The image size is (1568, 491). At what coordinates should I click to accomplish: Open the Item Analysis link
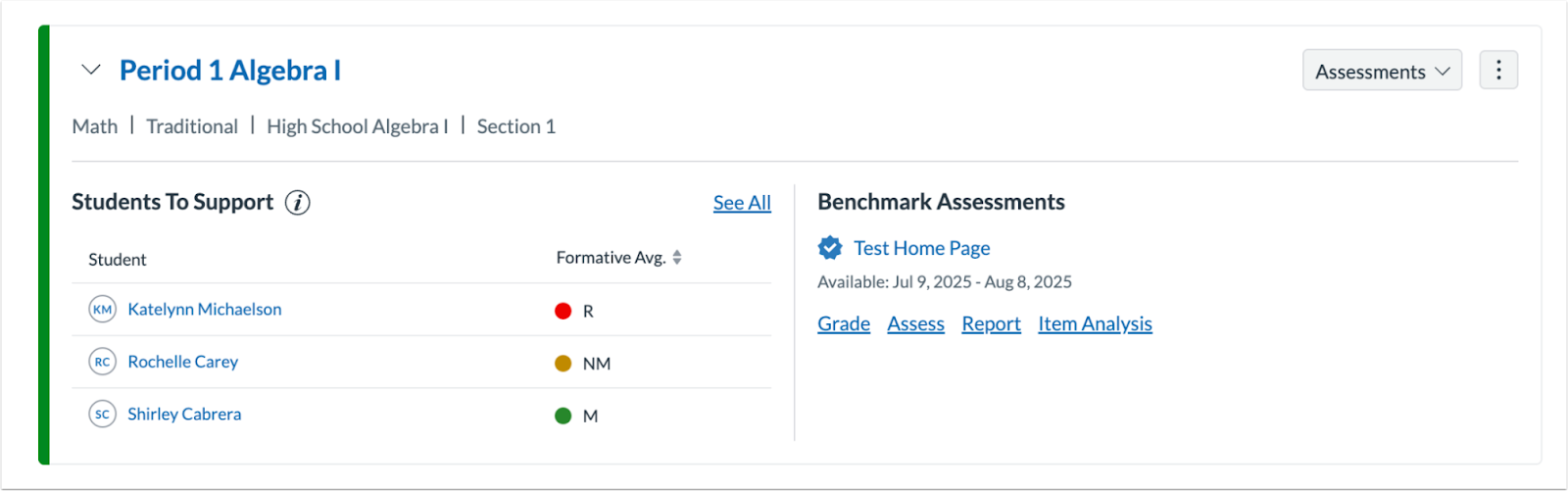pyautogui.click(x=1095, y=324)
